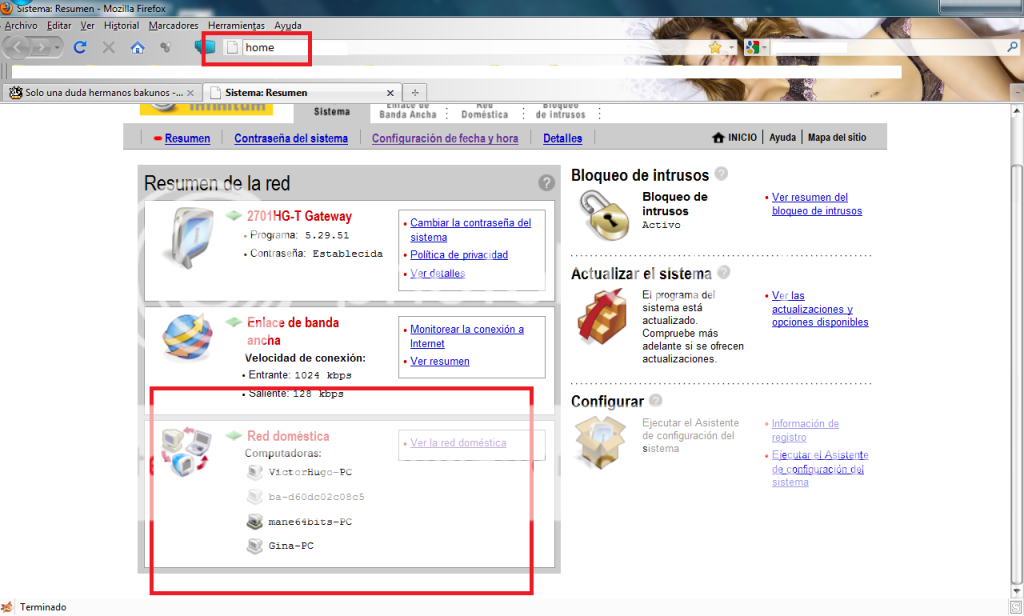Open a new tab with plus button

coord(415,93)
